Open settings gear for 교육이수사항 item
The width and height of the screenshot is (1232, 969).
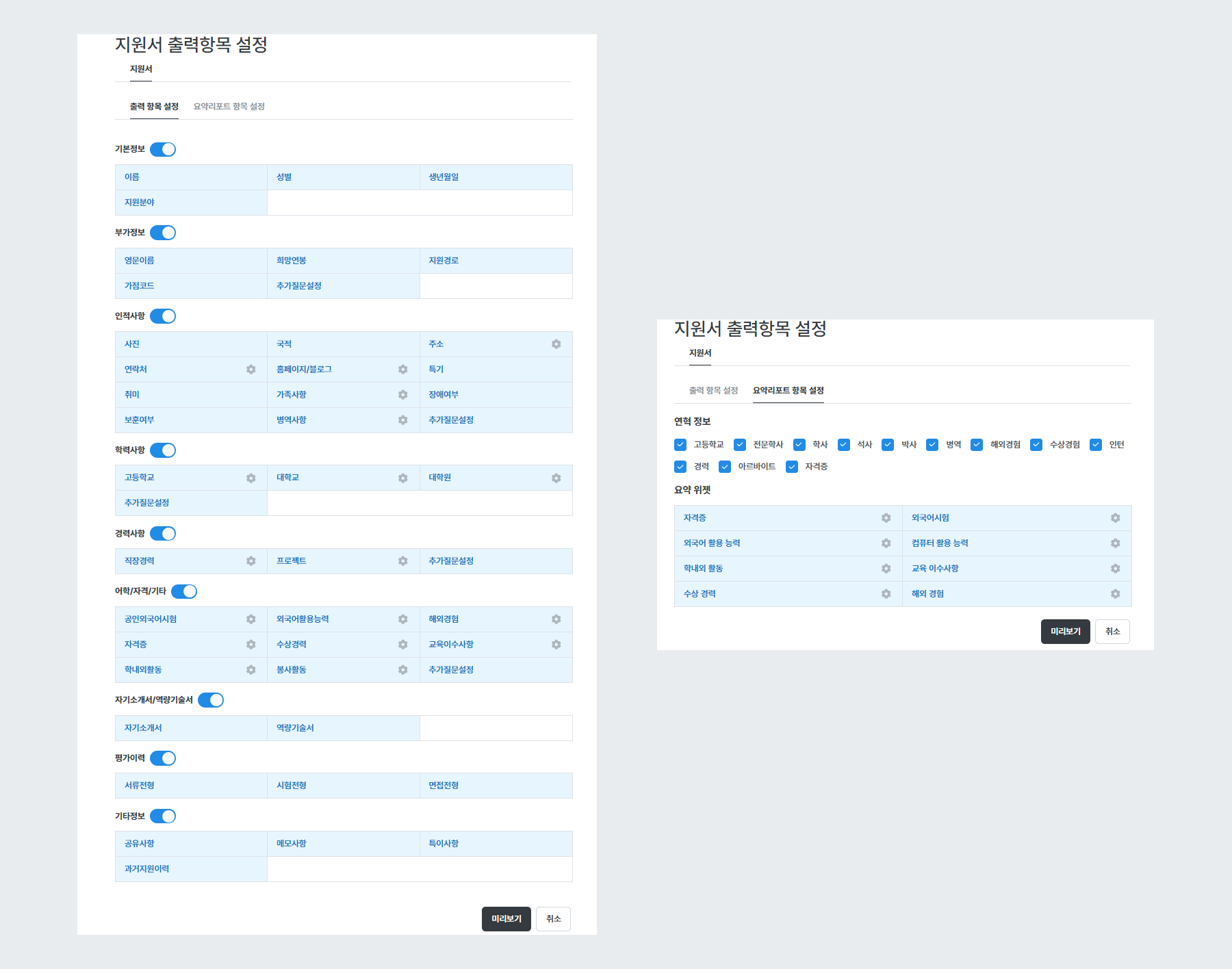click(x=556, y=645)
